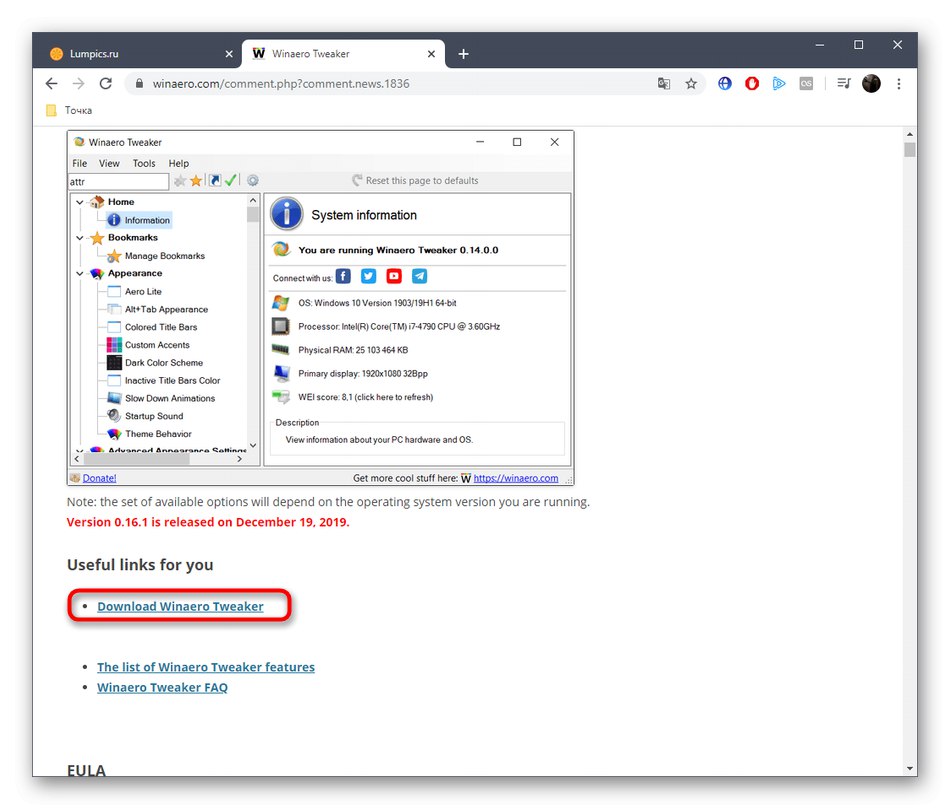
Task: Open the YouTube connect icon
Action: pyautogui.click(x=394, y=276)
